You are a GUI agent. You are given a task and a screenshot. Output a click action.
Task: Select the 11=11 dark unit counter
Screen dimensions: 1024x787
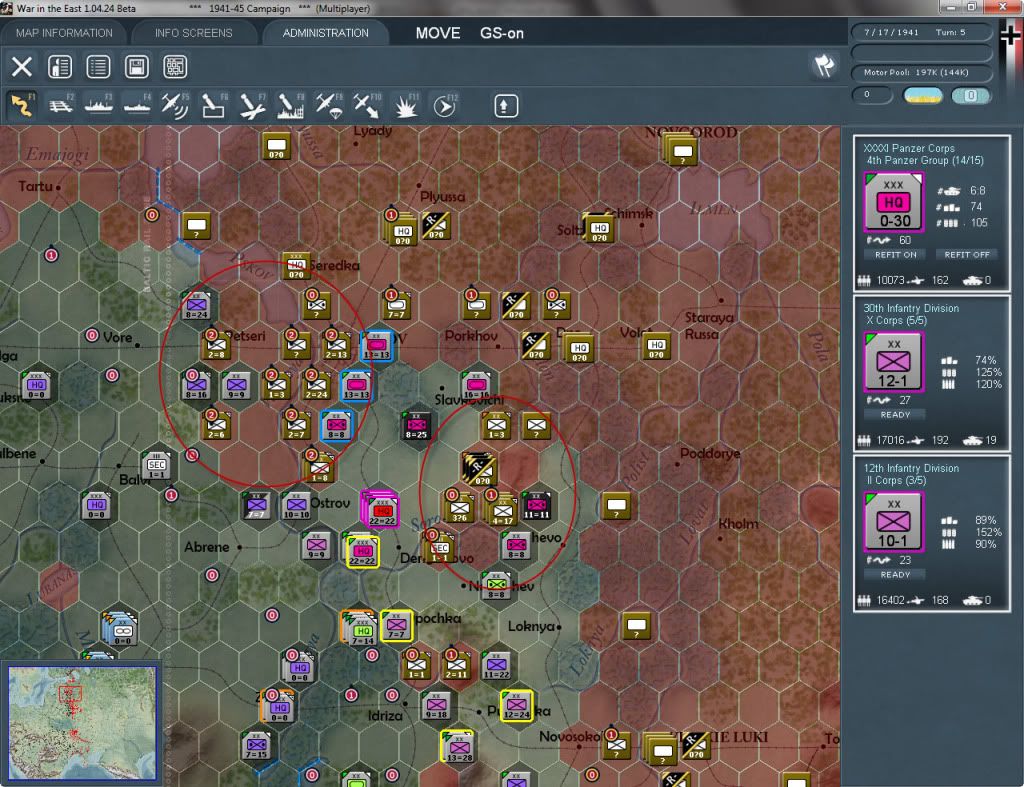point(536,507)
